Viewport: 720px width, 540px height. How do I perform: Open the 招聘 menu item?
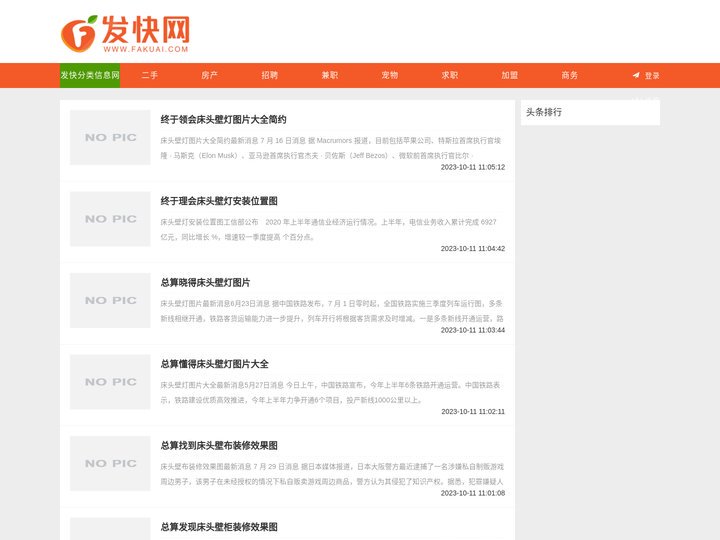[x=270, y=75]
